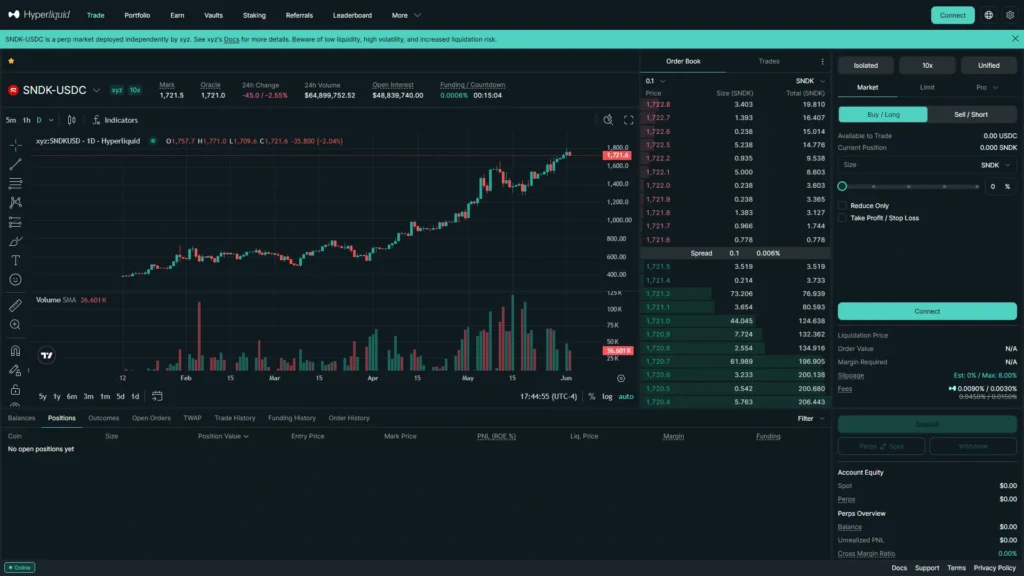The width and height of the screenshot is (1024, 576).
Task: Select Buy / Long side
Action: click(883, 114)
